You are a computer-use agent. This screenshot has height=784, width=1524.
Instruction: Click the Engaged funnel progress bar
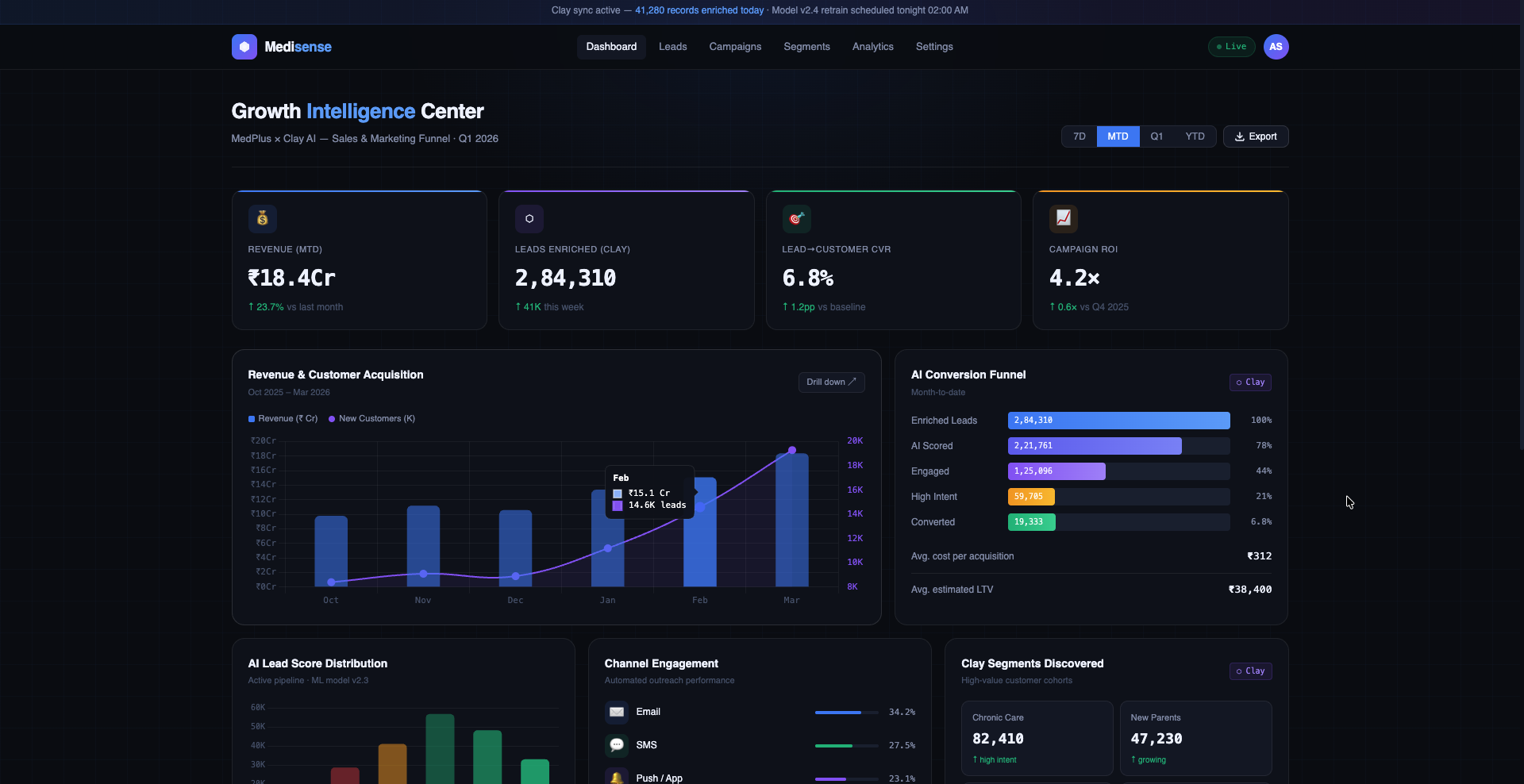click(x=1119, y=471)
